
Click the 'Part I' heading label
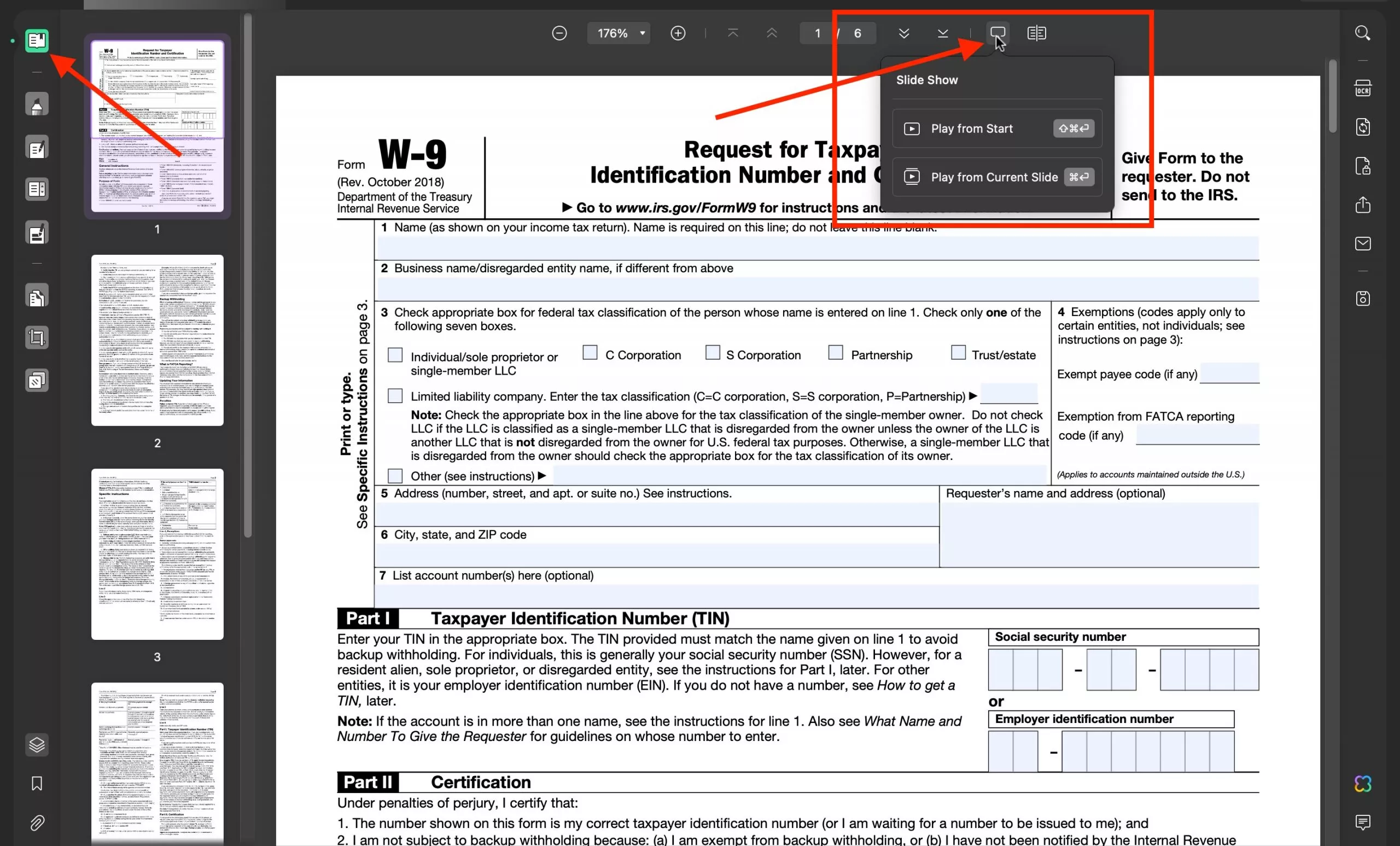tap(367, 618)
